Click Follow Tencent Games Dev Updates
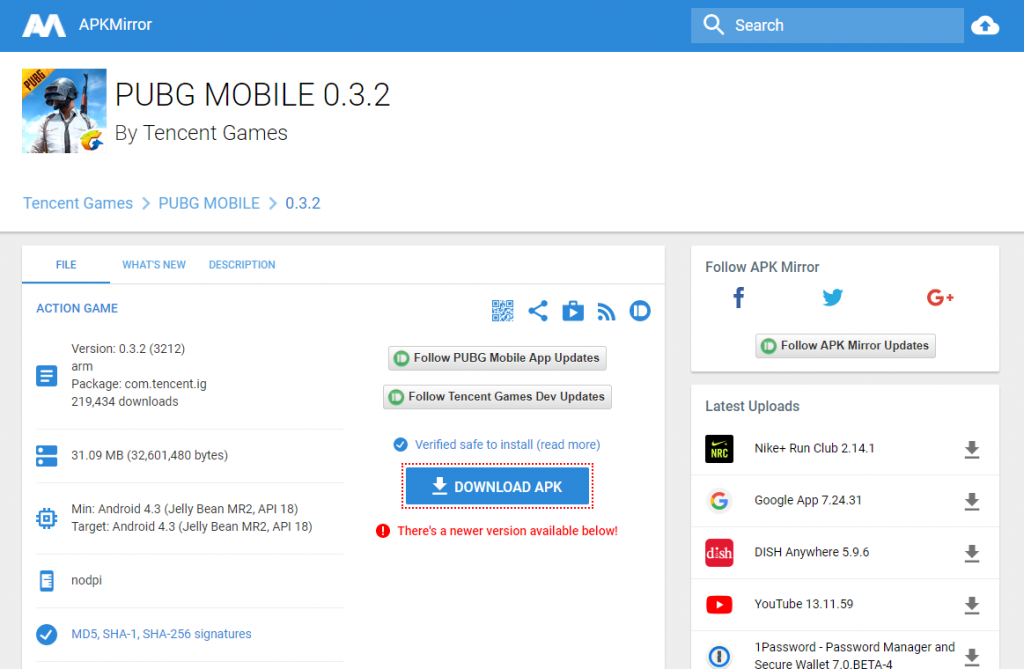Image resolution: width=1024 pixels, height=669 pixels. click(498, 397)
